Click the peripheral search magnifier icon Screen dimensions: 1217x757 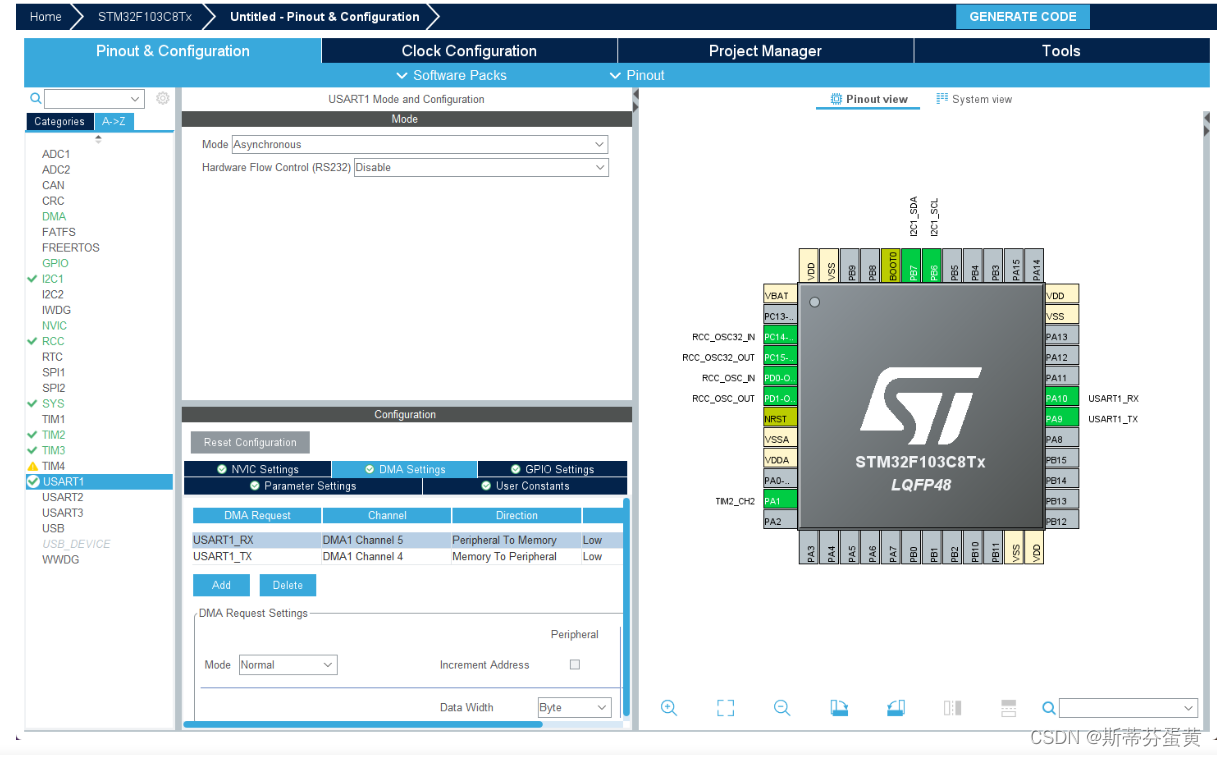click(x=36, y=98)
